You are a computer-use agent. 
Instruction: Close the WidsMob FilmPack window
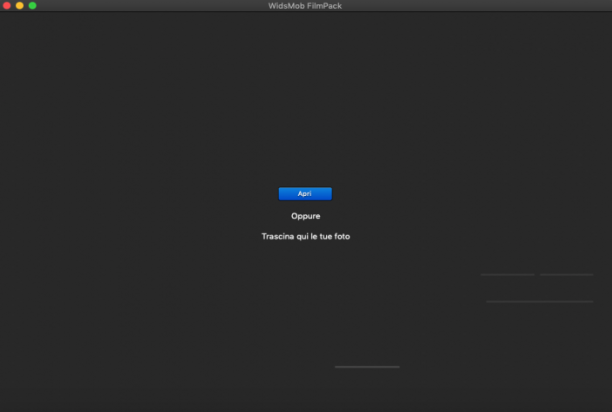7,5
